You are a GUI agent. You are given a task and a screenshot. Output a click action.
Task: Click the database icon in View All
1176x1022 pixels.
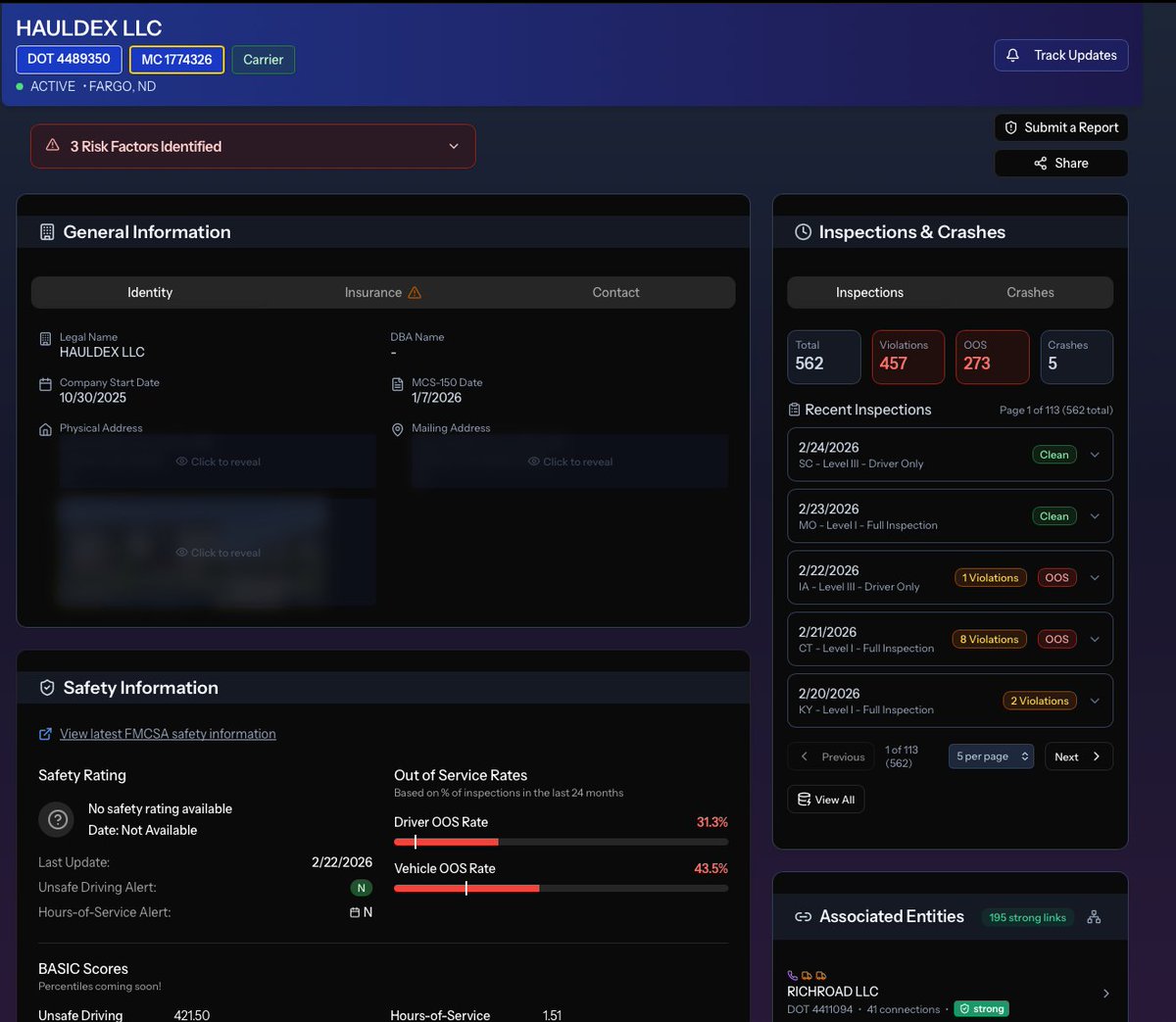(804, 800)
